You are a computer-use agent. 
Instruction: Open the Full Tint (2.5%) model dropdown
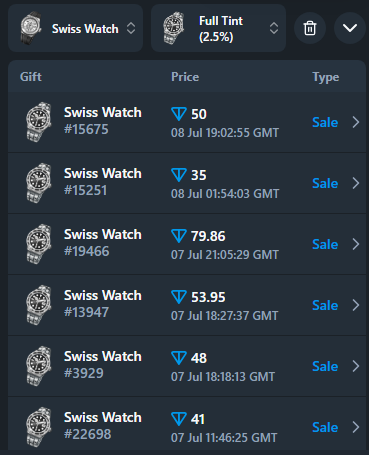click(218, 28)
